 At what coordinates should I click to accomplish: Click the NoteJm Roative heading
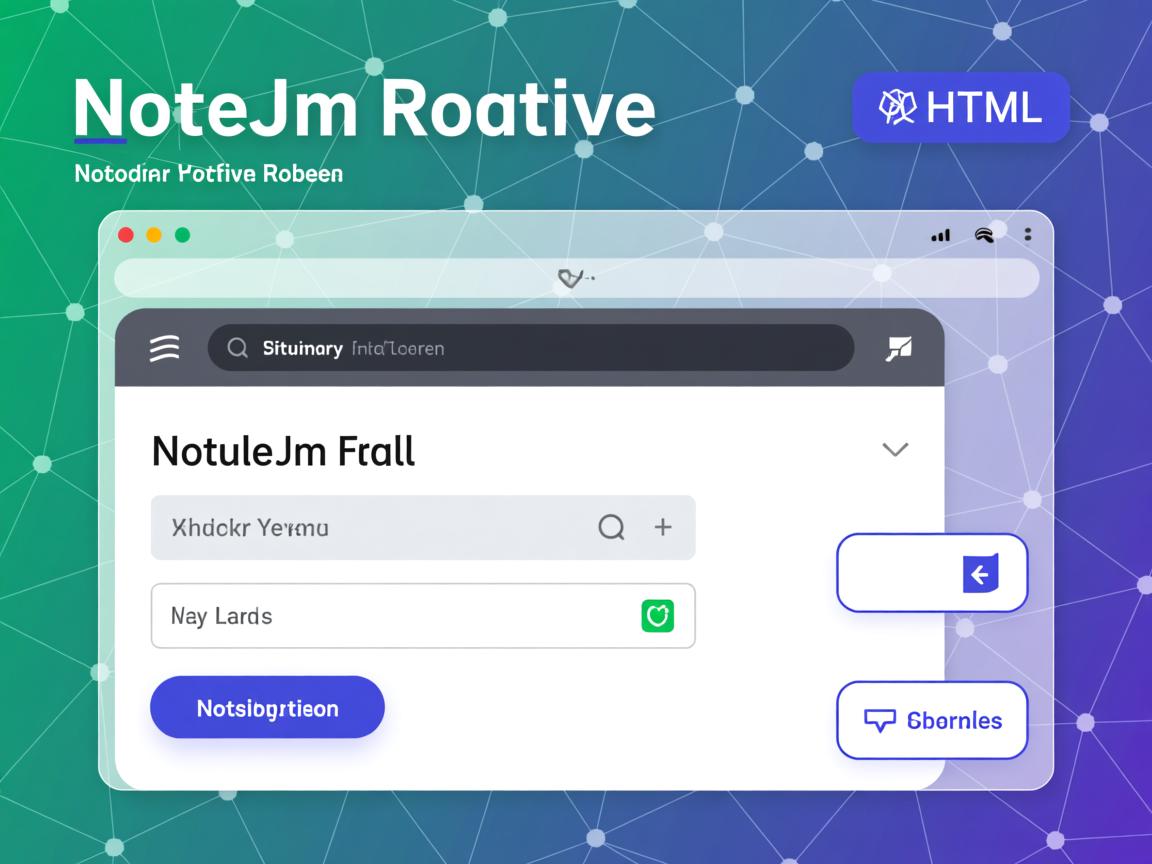(363, 107)
